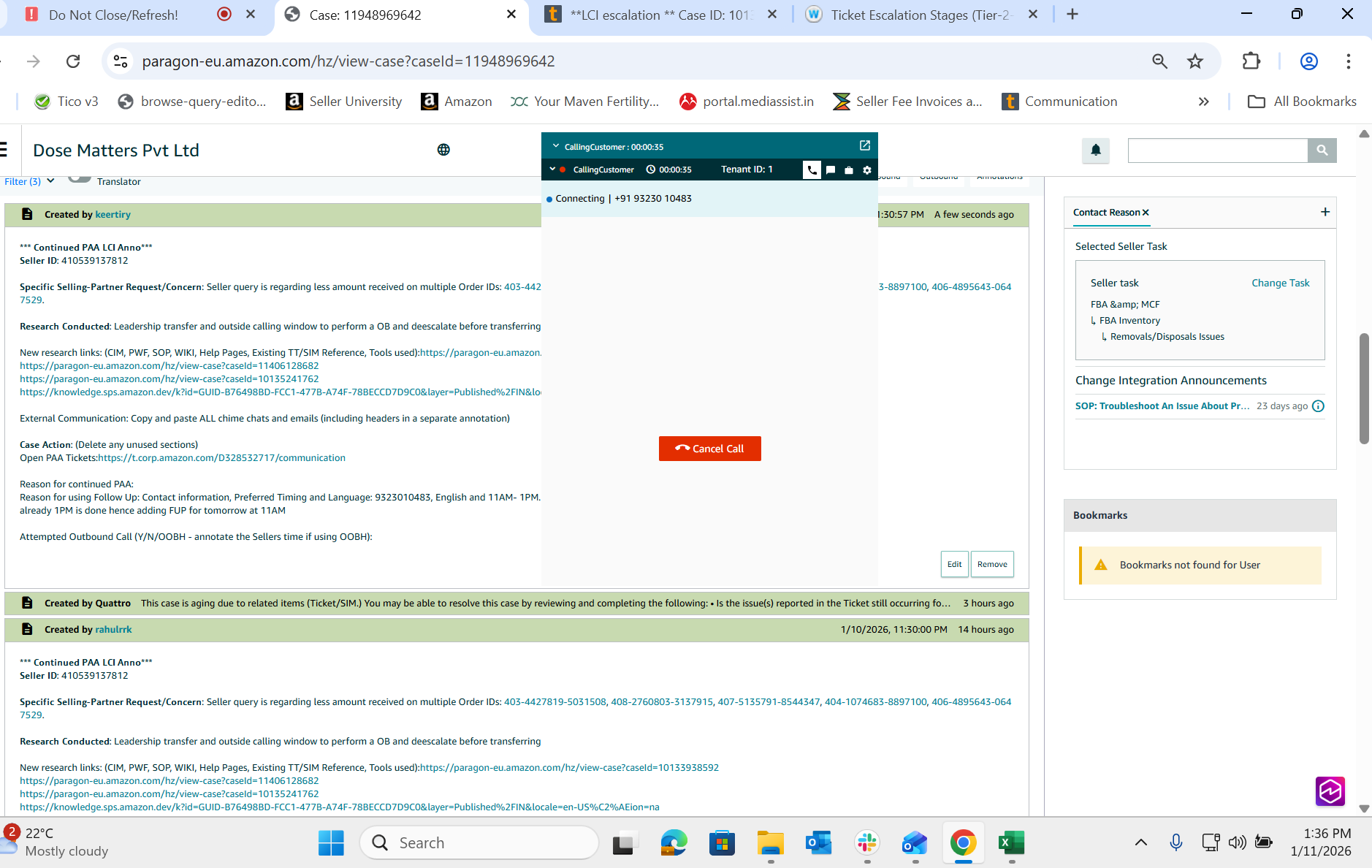This screenshot has width=1372, height=868.
Task: Open File Explorer from the taskbar
Action: [771, 843]
